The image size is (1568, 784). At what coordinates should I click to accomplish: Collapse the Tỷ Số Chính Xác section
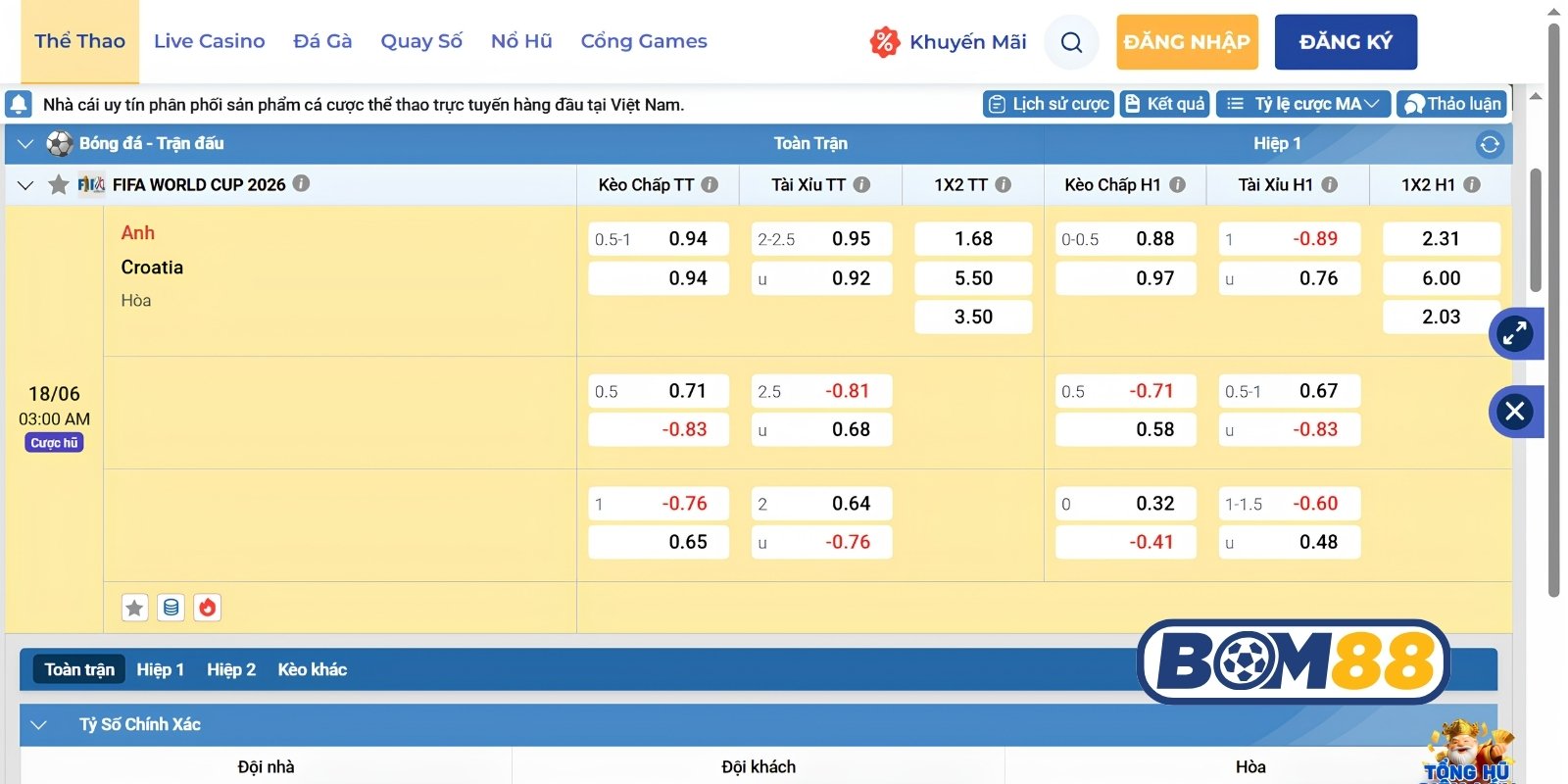39,725
